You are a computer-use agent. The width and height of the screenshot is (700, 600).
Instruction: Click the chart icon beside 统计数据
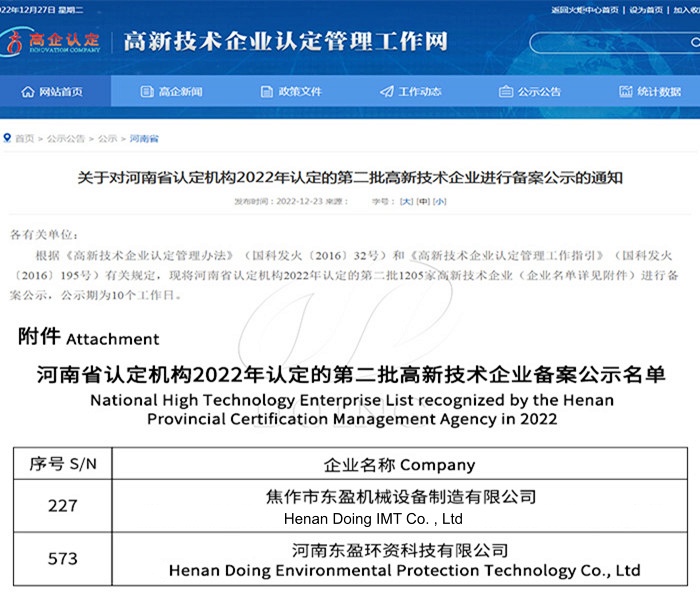(x=625, y=92)
